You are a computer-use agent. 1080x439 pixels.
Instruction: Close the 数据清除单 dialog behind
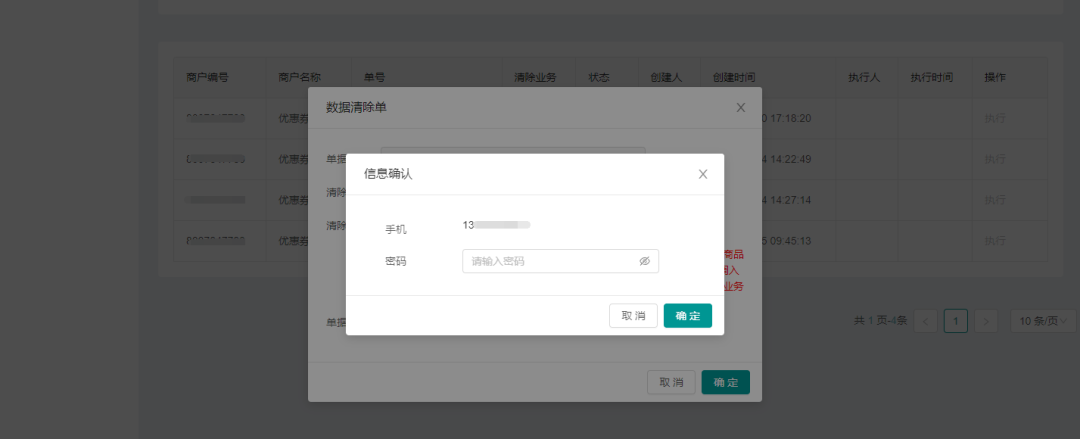coord(741,107)
